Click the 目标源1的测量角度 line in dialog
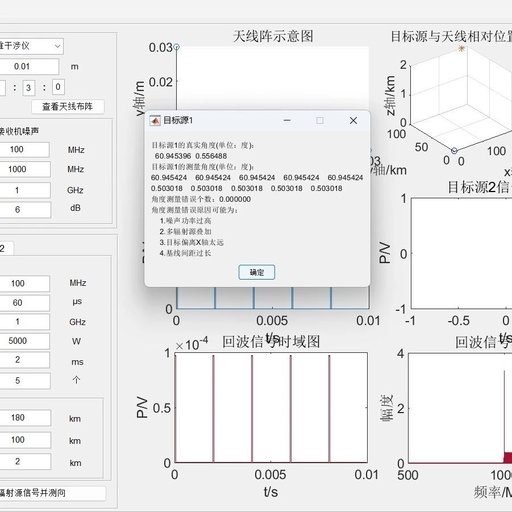The width and height of the screenshot is (512, 512). pyautogui.click(x=203, y=167)
